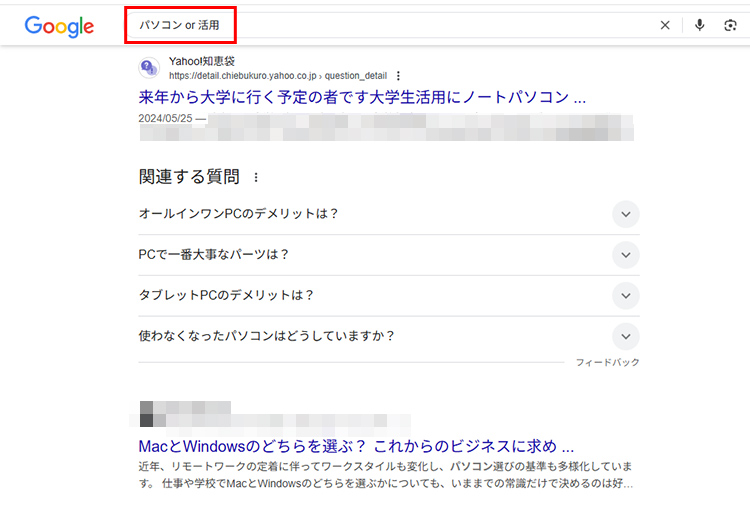Image resolution: width=750 pixels, height=510 pixels.
Task: Click the blurred favicon of second result
Action: [147, 414]
